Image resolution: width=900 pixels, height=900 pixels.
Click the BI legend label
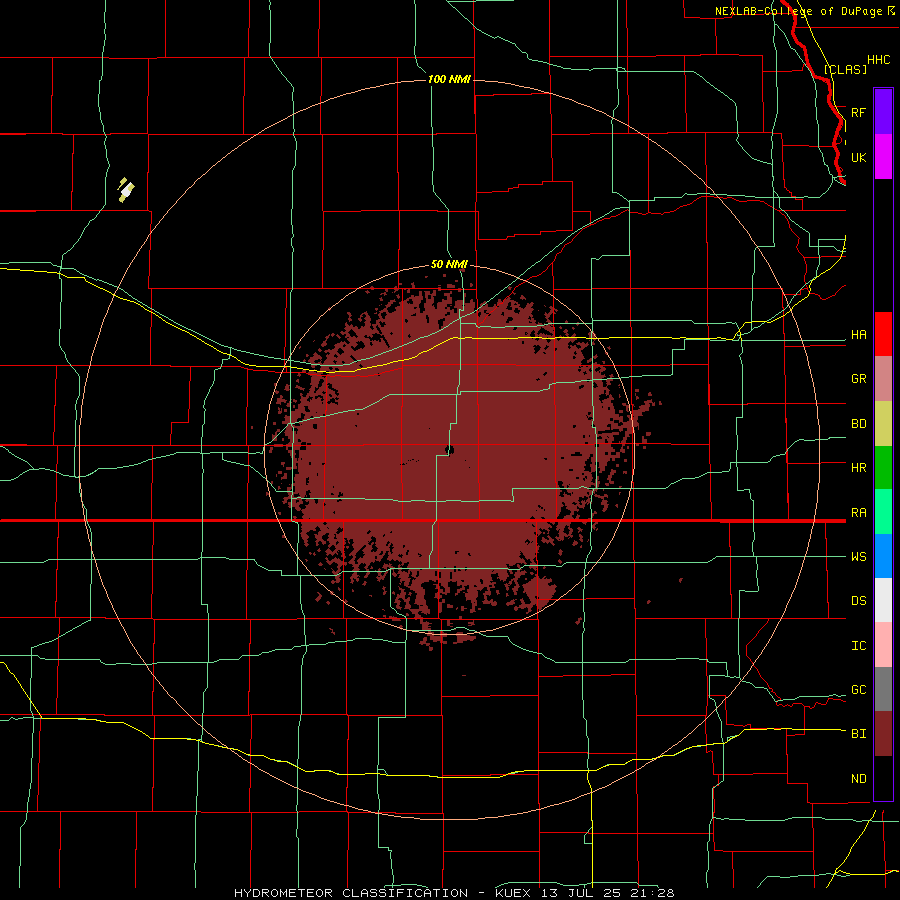858,734
